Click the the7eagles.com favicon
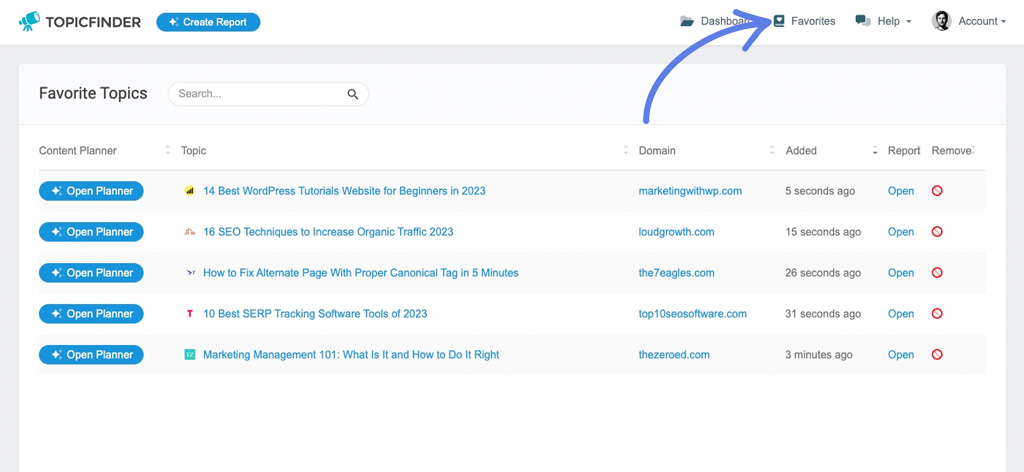 pos(190,273)
